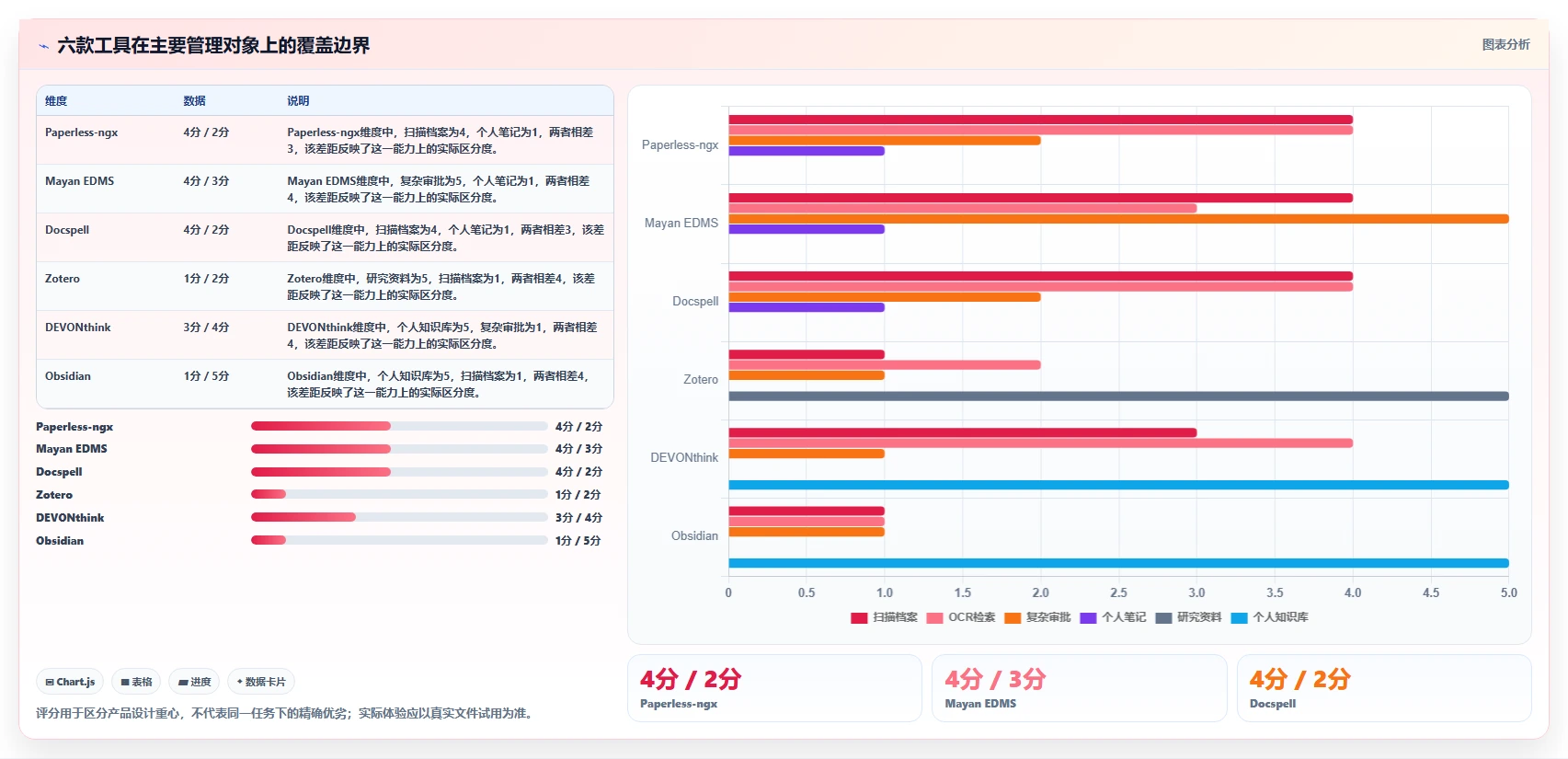Click the Paperless-ngx name cell in the table

81,132
